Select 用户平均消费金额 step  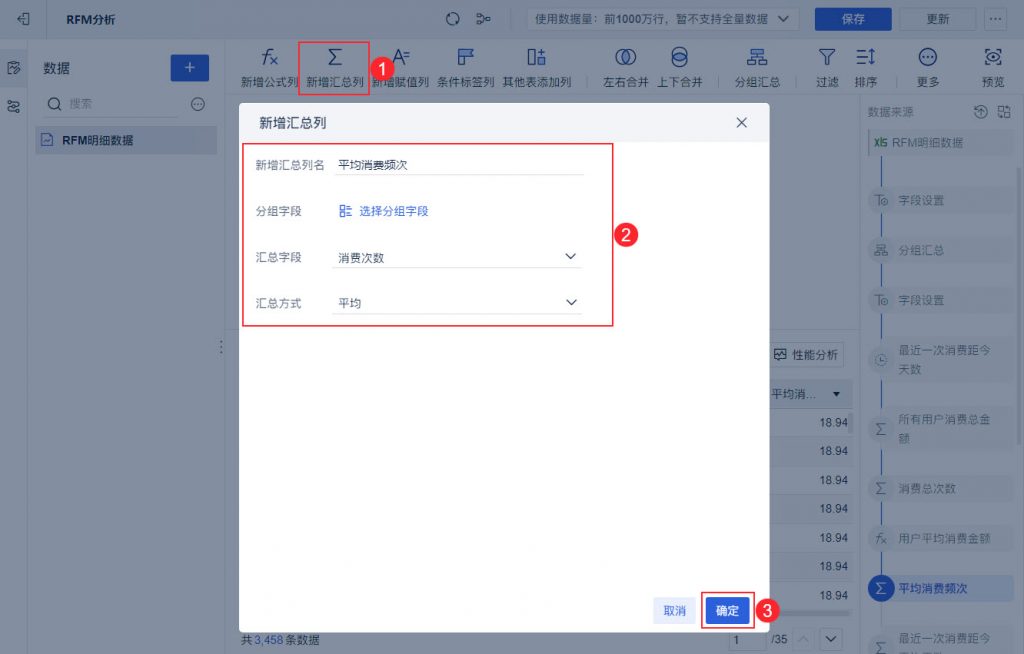click(x=940, y=538)
